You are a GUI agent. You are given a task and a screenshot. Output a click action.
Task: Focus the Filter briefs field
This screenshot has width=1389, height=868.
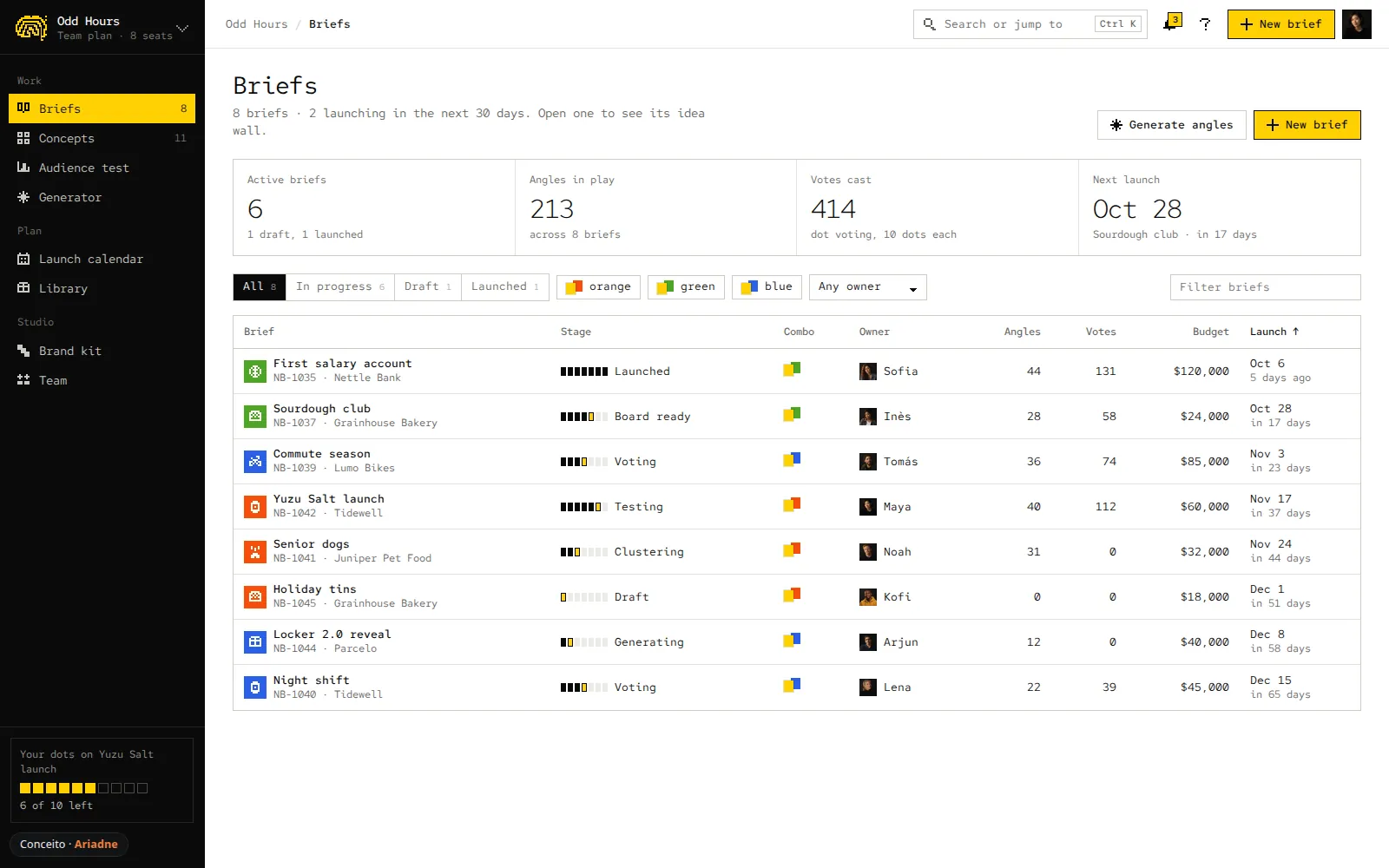[x=1265, y=286]
